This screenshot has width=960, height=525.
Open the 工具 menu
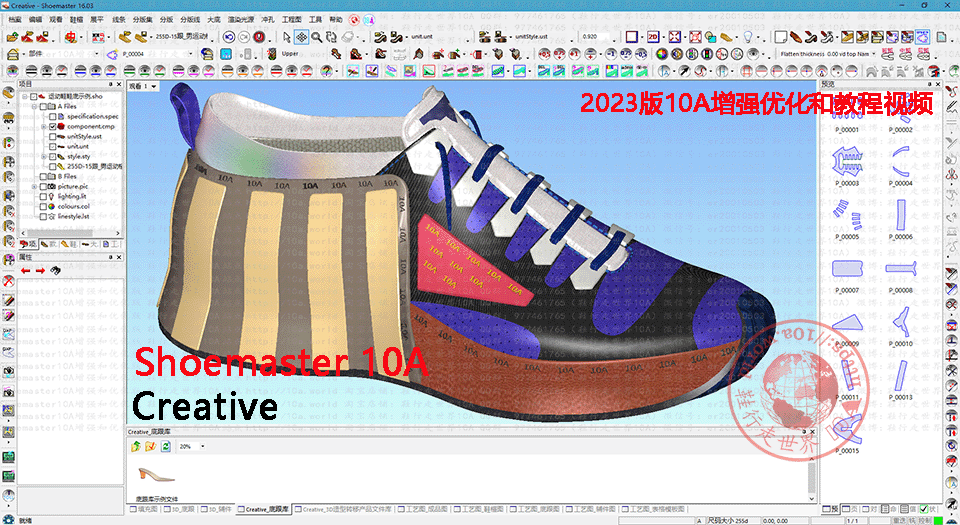point(315,20)
